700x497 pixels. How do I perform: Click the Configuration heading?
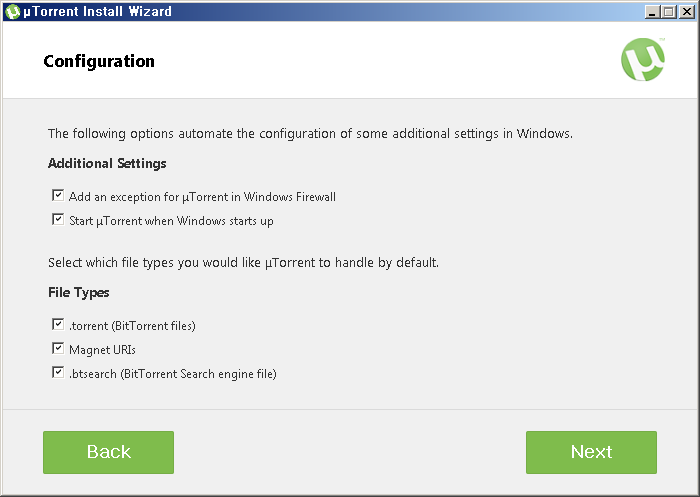point(99,62)
